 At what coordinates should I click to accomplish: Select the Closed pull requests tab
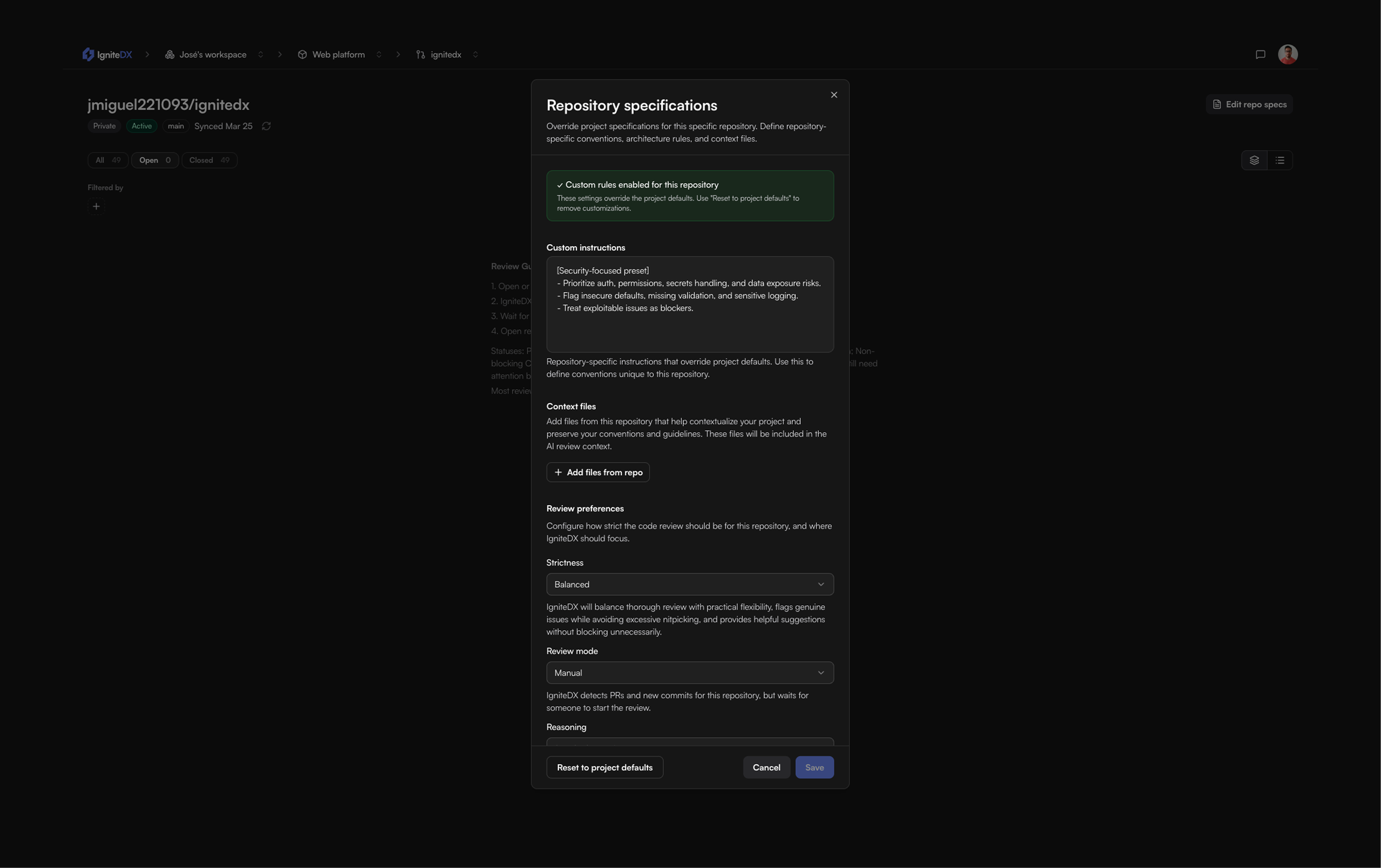[x=209, y=161]
